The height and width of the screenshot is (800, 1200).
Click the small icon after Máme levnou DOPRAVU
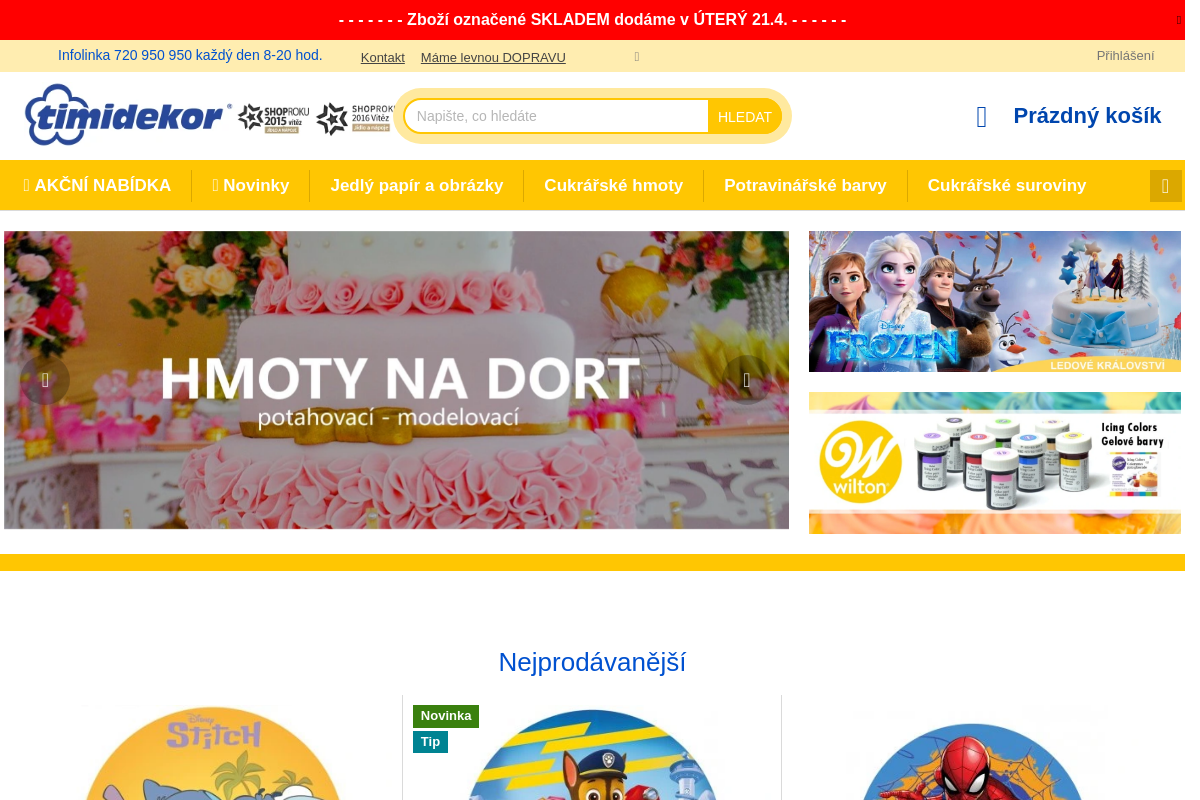(637, 57)
